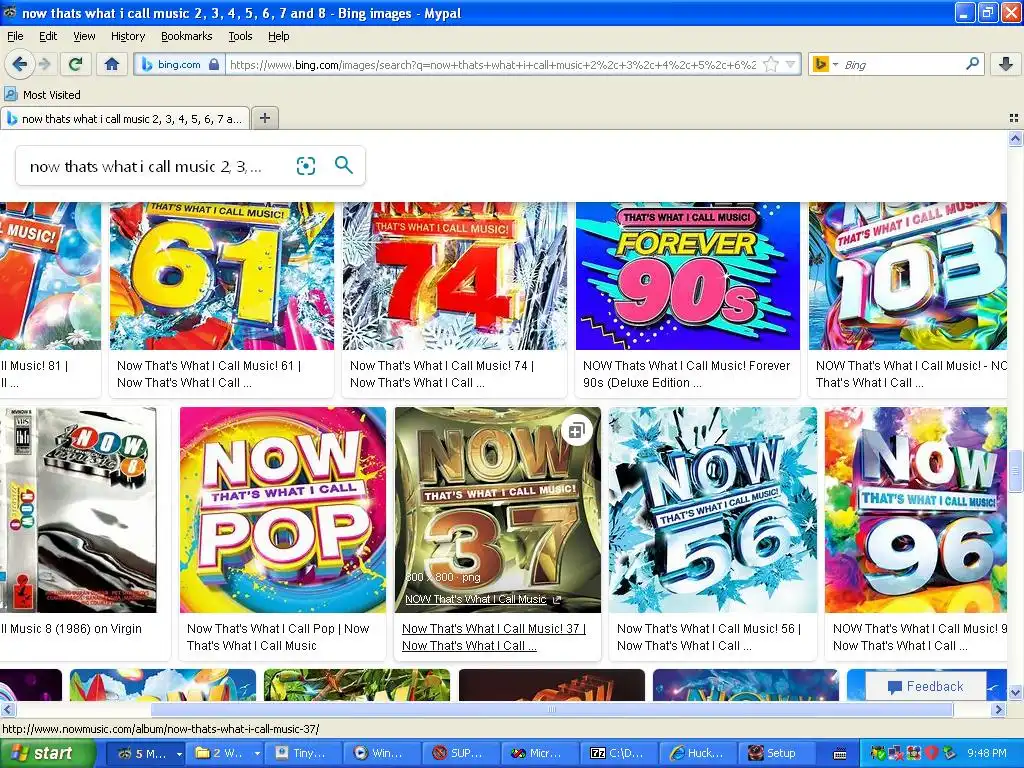Screen dimensions: 1024x768
Task: Switch to the SUPERAntiSpyware taskbar window
Action: [x=461, y=754]
